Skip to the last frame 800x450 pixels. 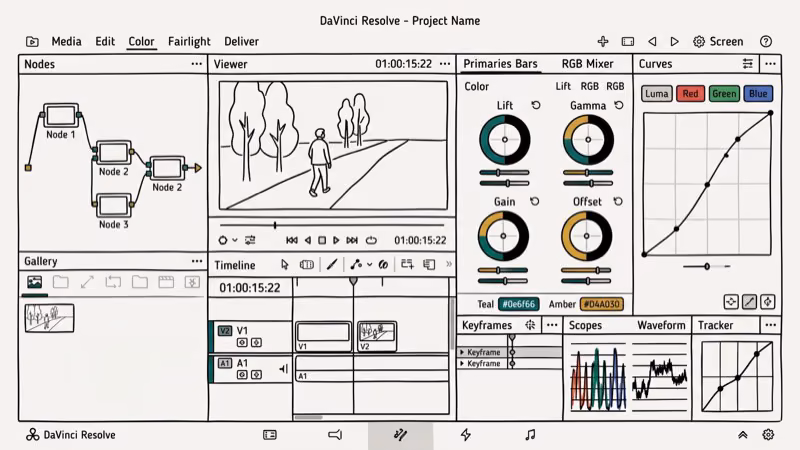click(352, 240)
